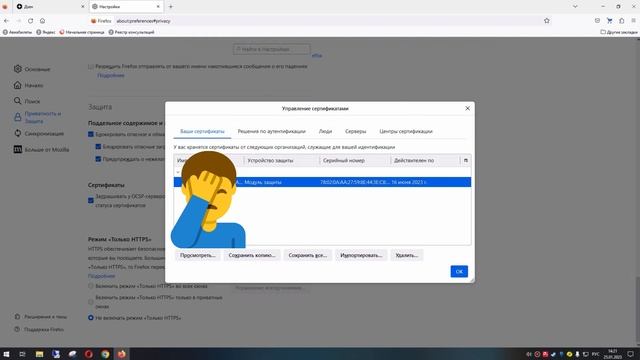Screen dimensions: 640x360
Task: Bookmark this page with the star icon
Action: tap(547, 21)
